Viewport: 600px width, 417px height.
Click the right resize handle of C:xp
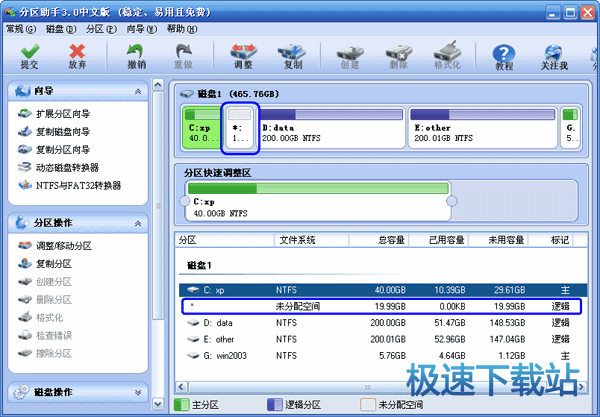[452, 201]
